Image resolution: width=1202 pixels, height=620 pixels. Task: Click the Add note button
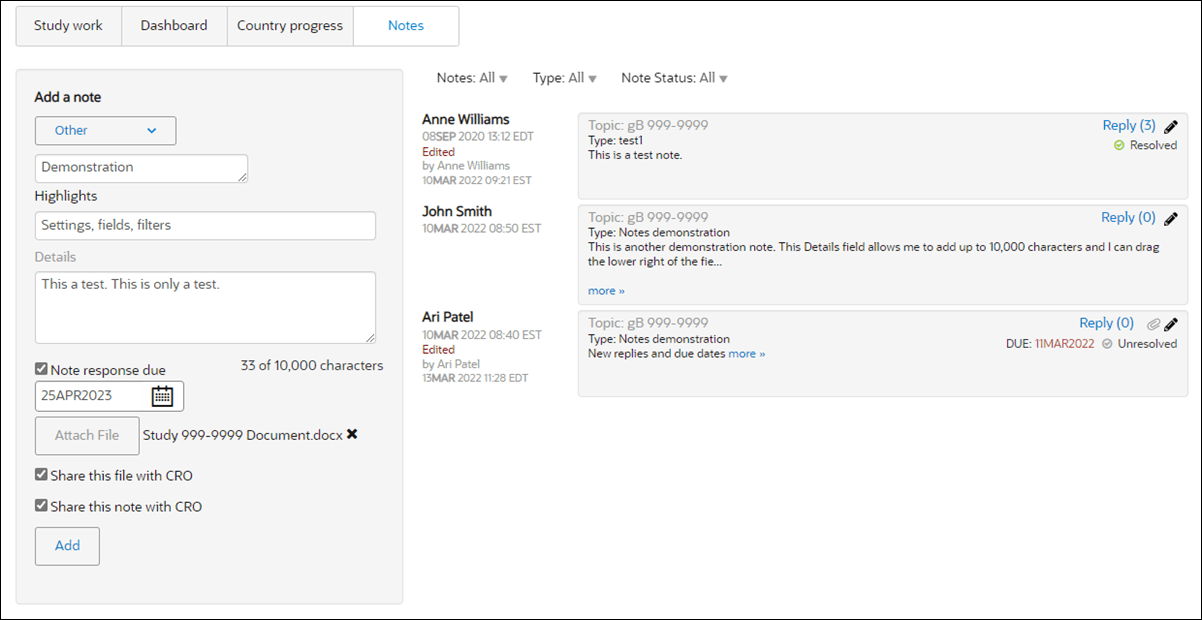pos(67,546)
